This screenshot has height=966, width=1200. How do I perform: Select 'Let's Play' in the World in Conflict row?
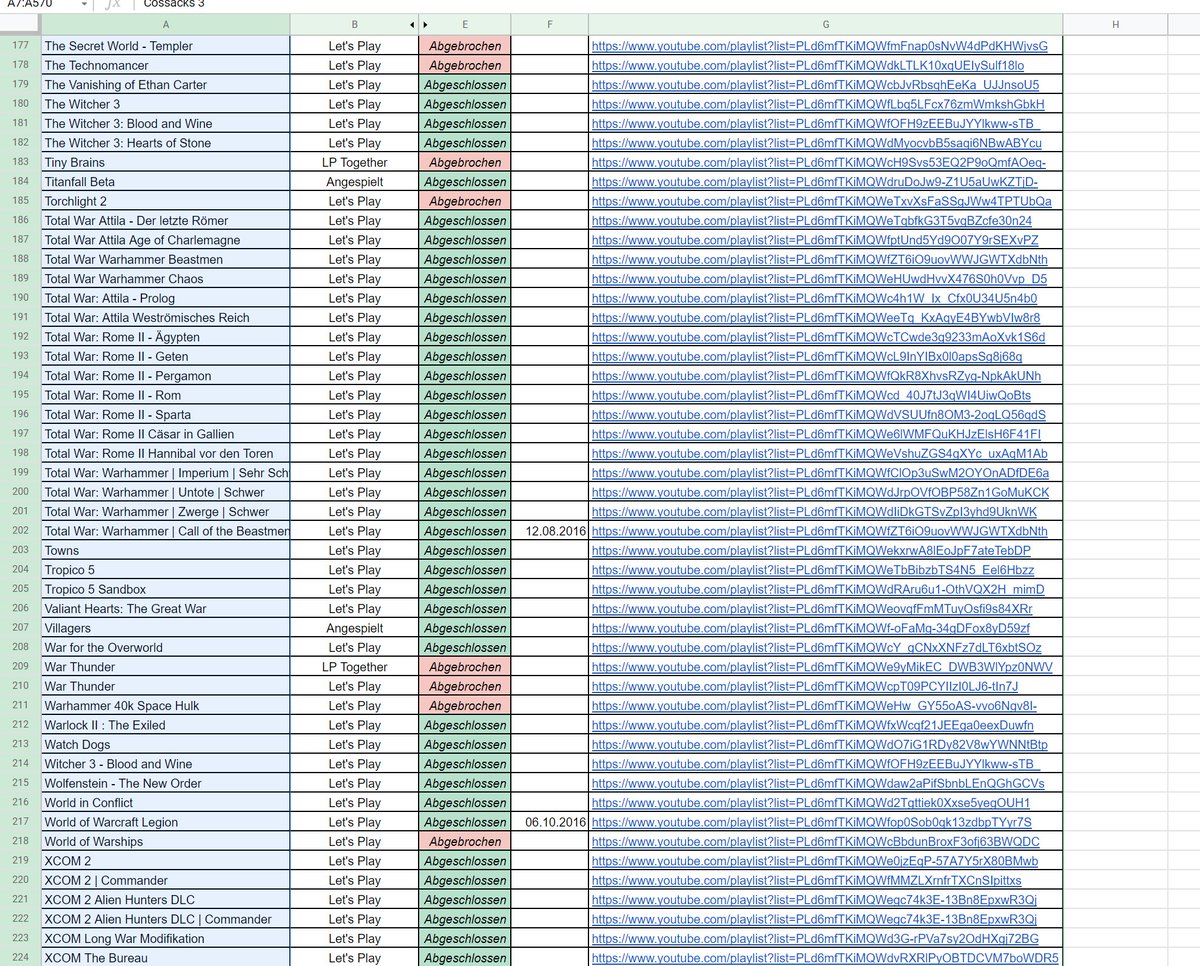point(355,802)
